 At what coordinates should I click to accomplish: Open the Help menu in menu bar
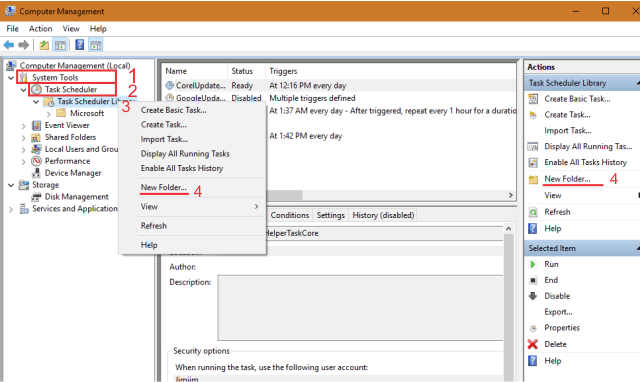[x=98, y=29]
